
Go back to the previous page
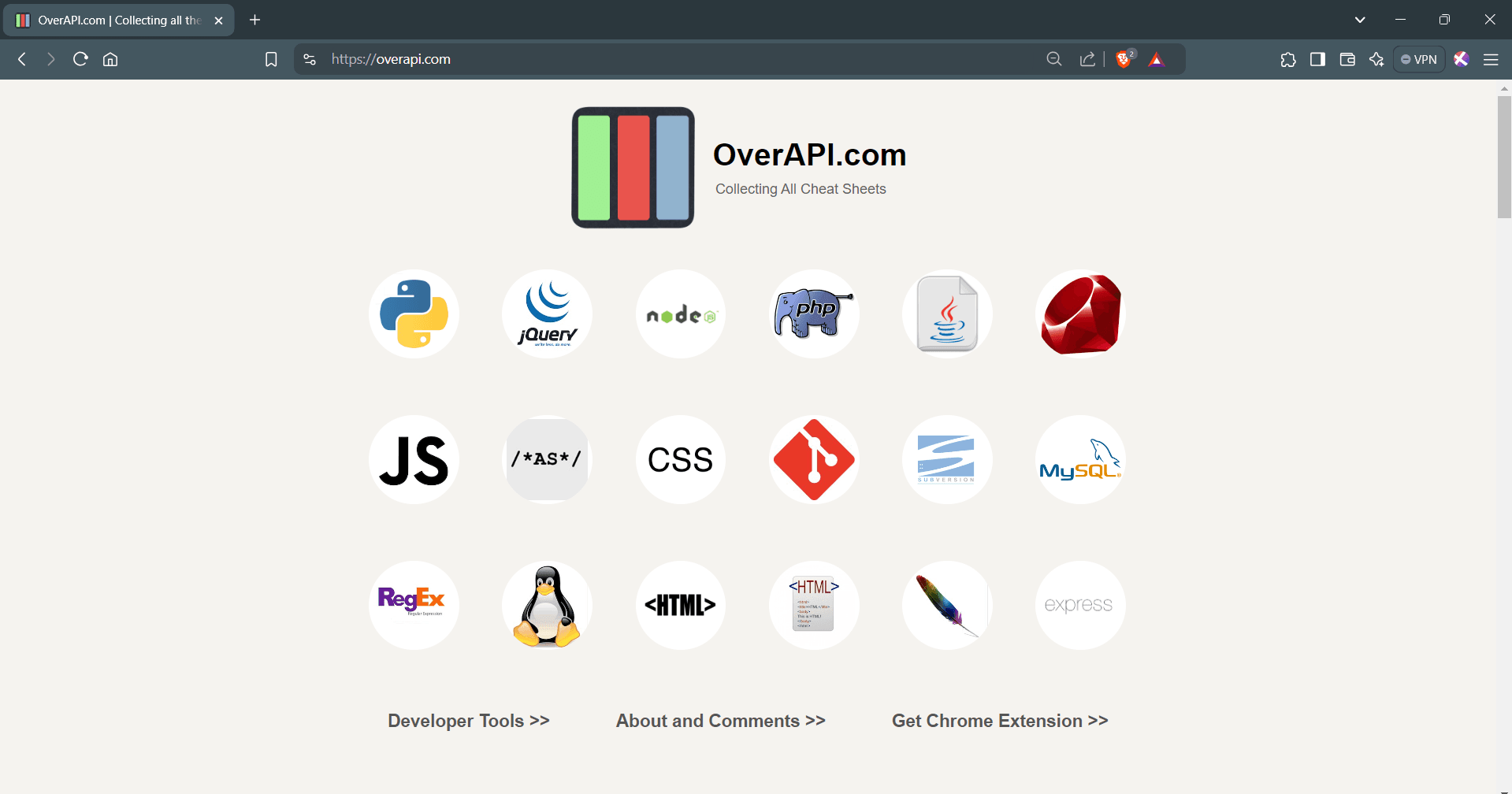pos(22,59)
